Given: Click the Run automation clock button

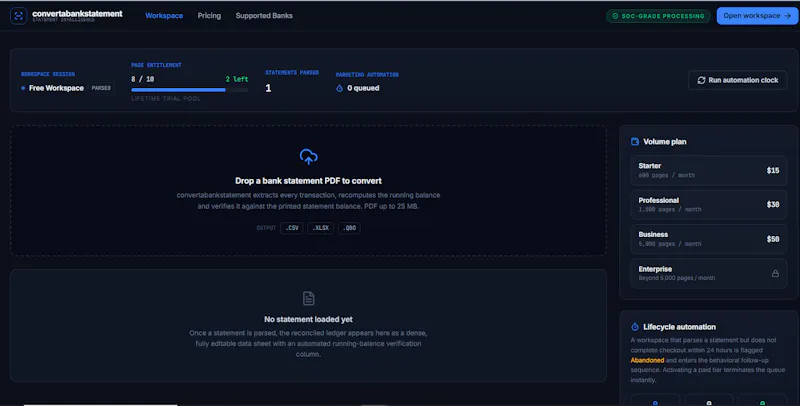Looking at the screenshot, I should pyautogui.click(x=737, y=80).
